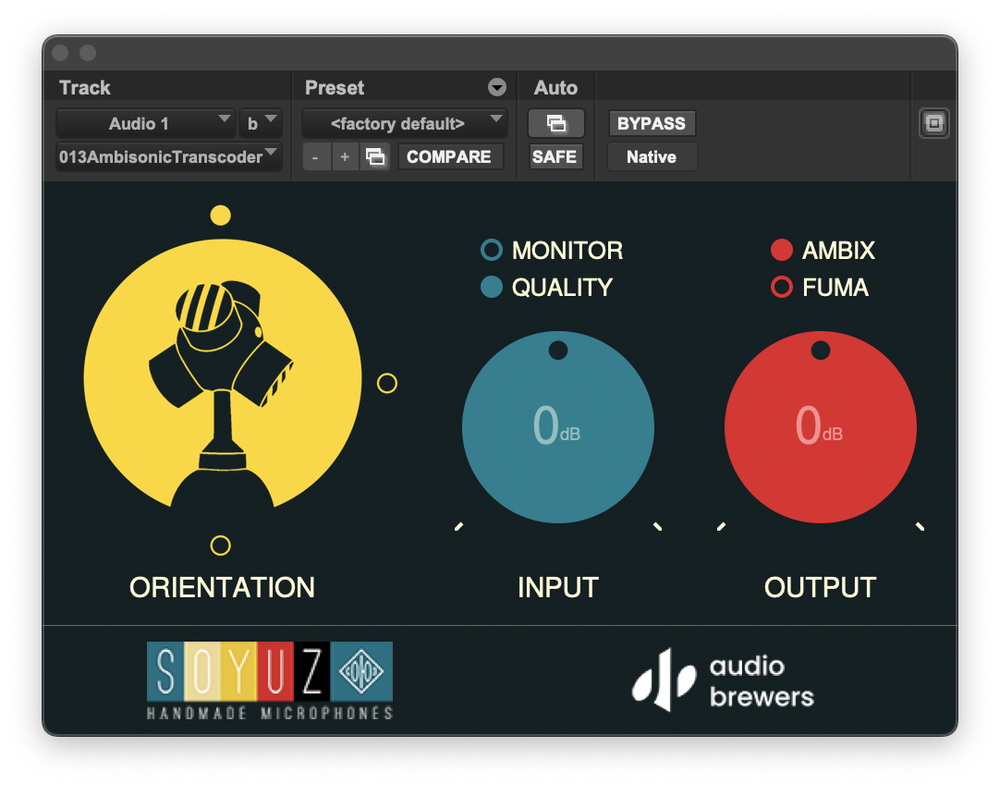Open the automation enable window icon
The height and width of the screenshot is (786, 1000).
(556, 123)
